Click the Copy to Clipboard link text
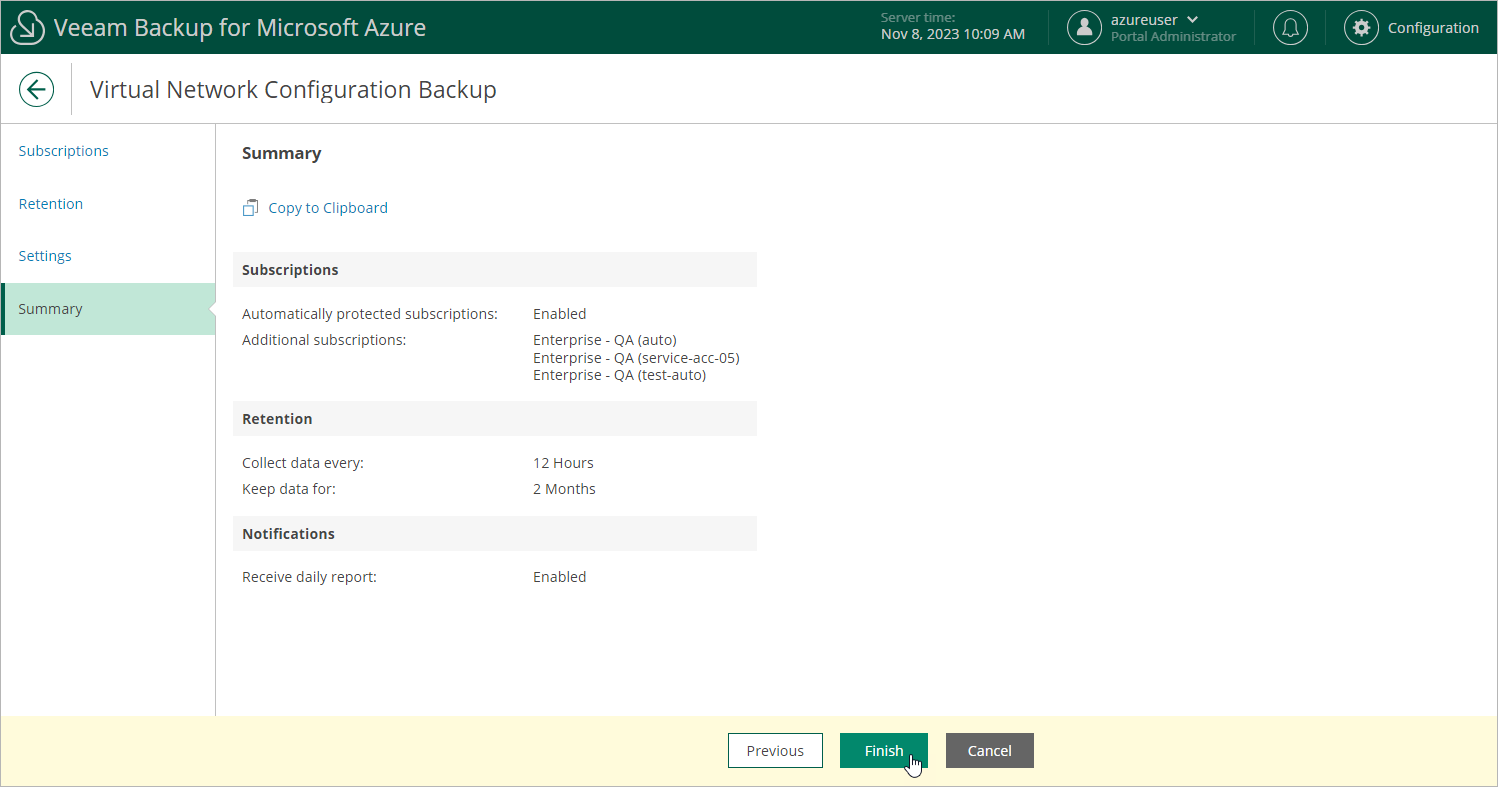The height and width of the screenshot is (787, 1498). 328,208
